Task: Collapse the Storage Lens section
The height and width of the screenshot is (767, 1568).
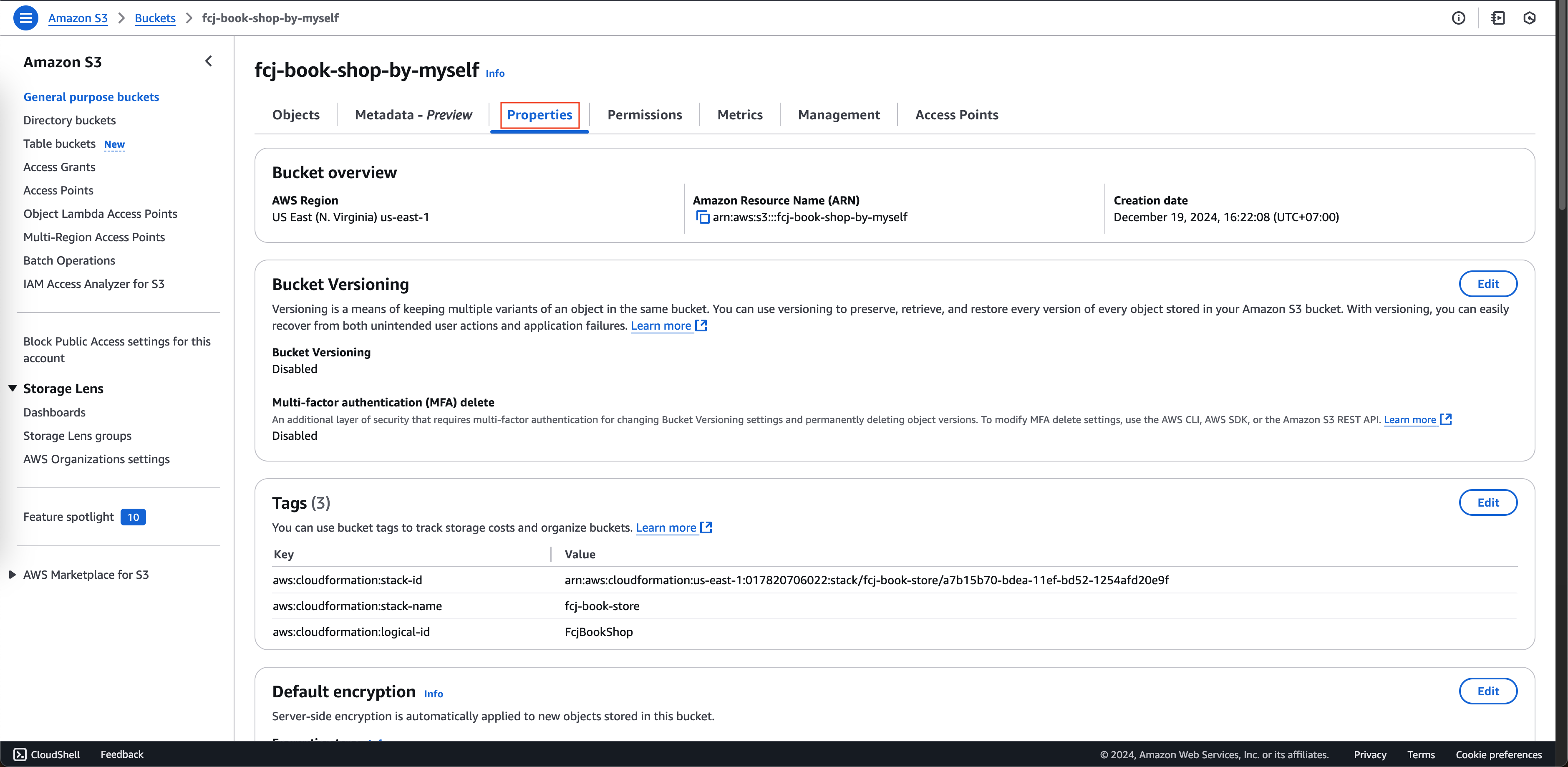Action: coord(12,389)
